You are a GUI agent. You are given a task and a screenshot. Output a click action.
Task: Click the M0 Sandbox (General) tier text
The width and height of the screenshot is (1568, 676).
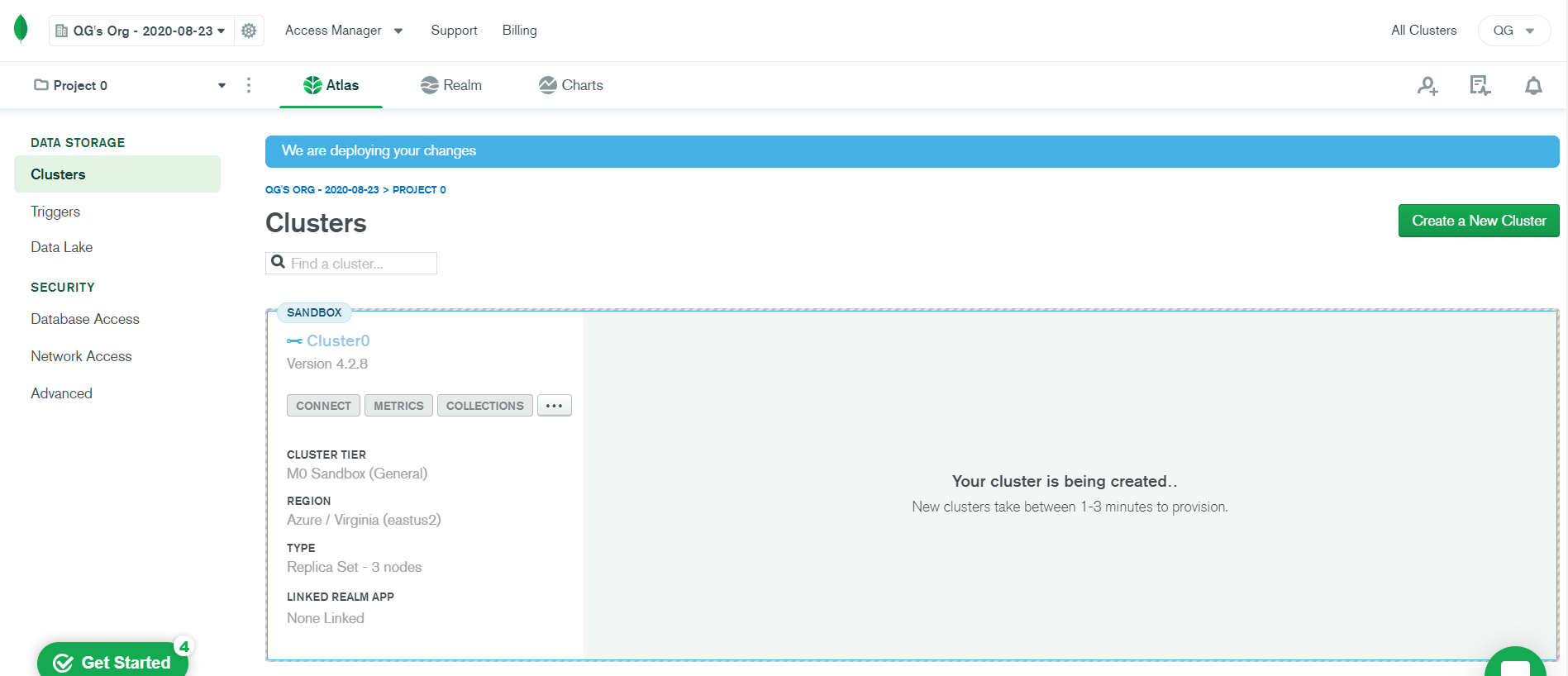357,474
